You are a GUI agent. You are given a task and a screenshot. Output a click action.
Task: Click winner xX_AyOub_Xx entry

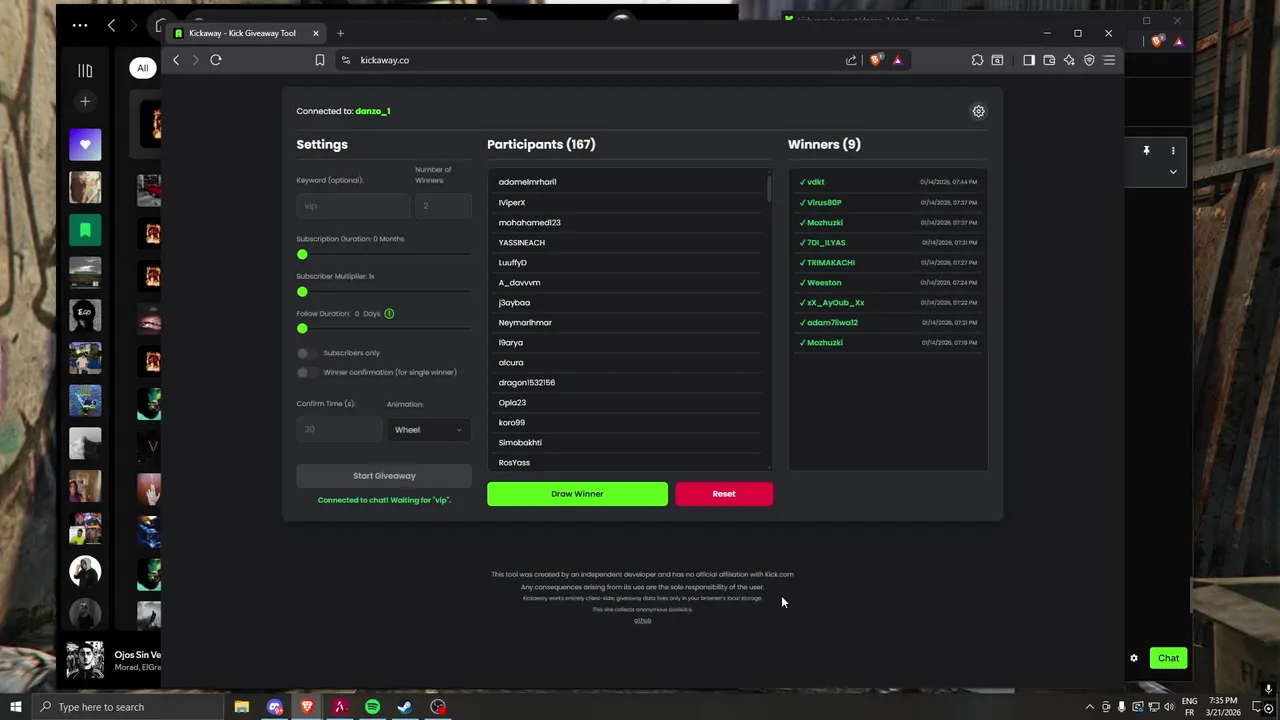click(888, 302)
